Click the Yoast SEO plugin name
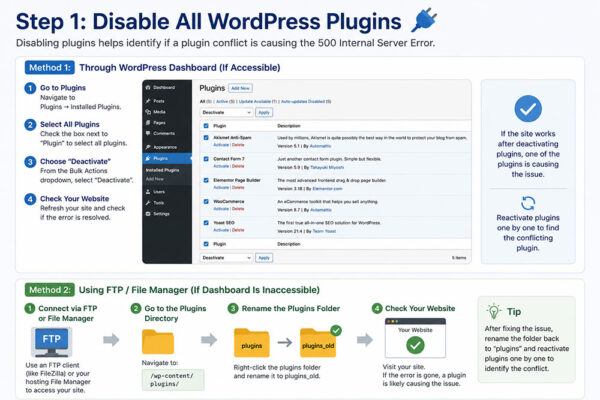The height and width of the screenshot is (400, 600). coord(223,222)
